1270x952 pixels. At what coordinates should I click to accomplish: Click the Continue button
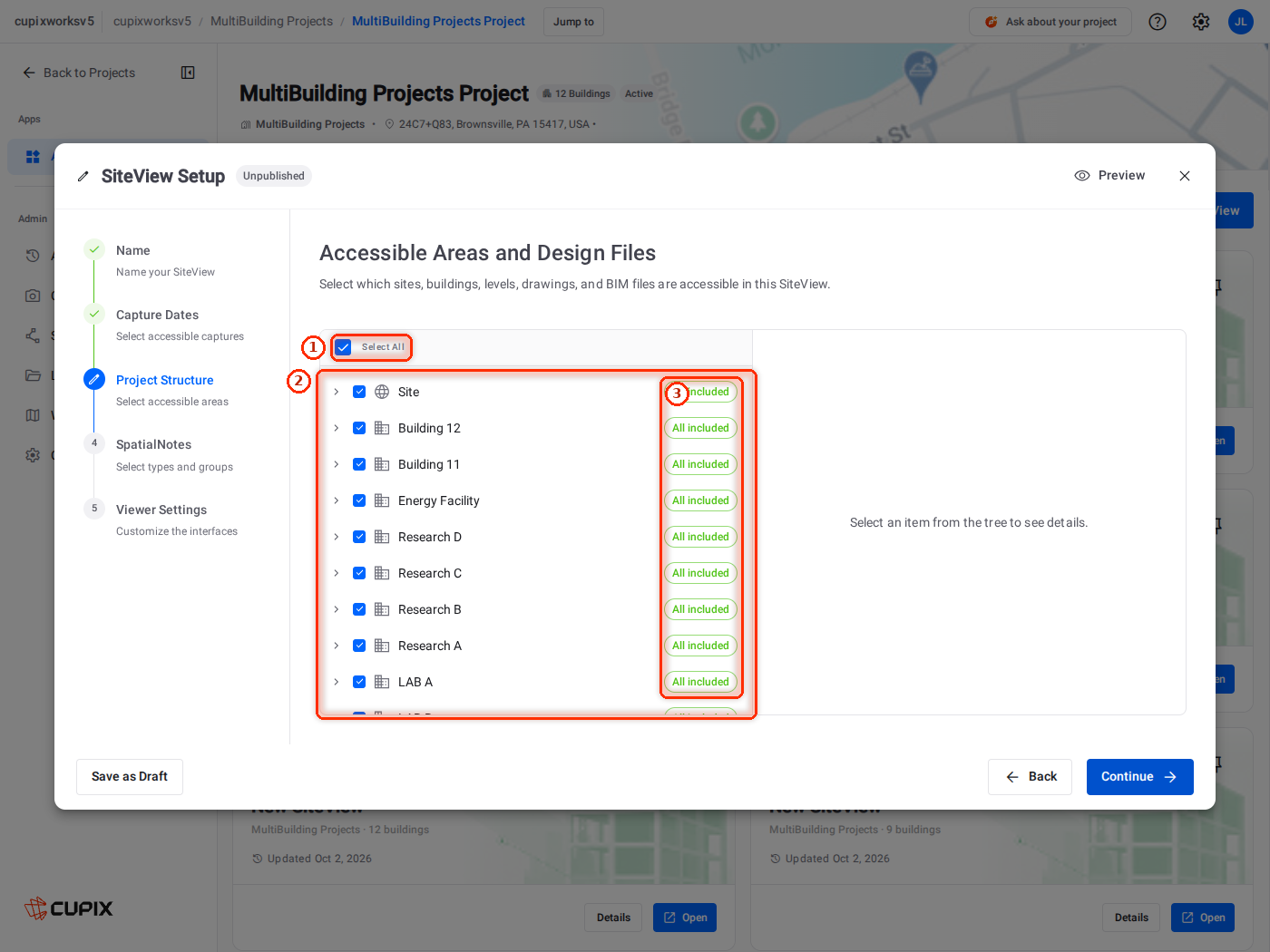(x=1140, y=777)
